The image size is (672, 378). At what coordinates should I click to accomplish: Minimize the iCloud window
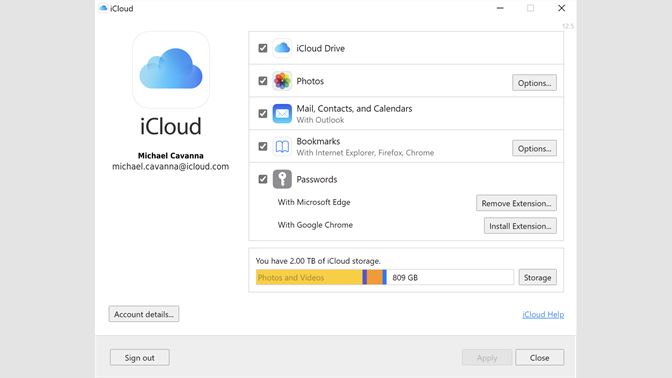click(500, 8)
